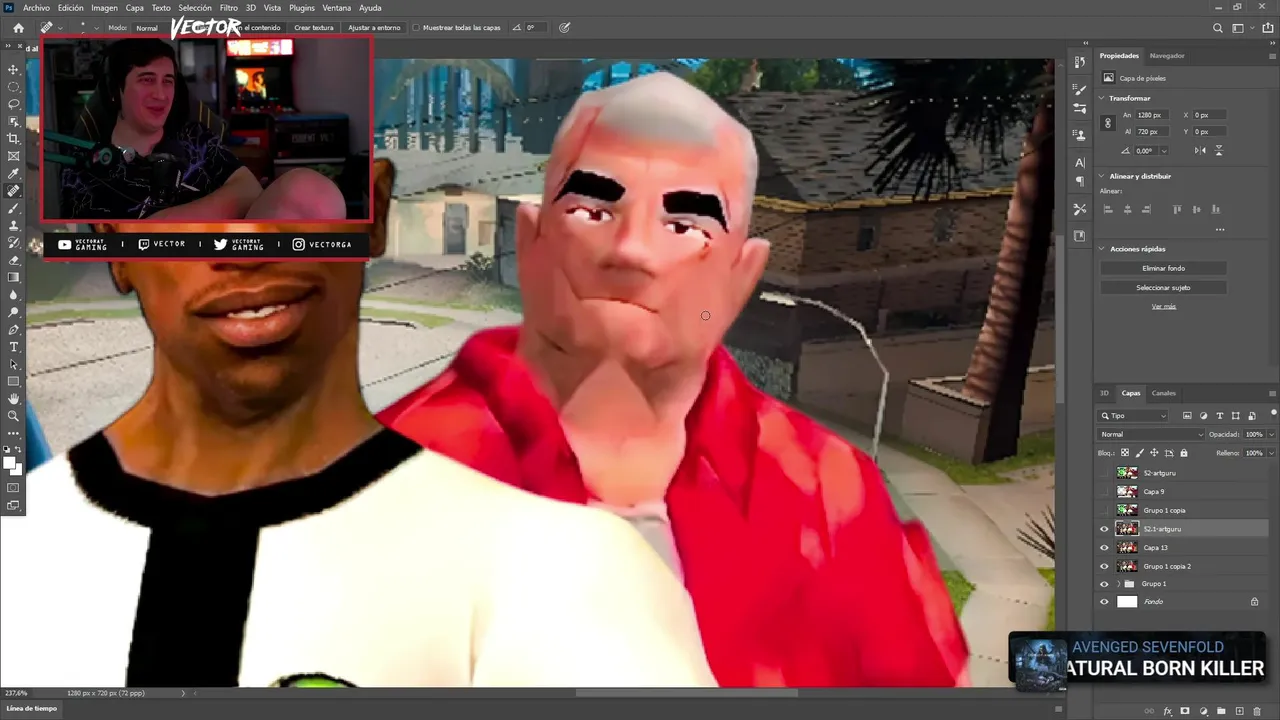Go to Home screen icon

click(18, 28)
